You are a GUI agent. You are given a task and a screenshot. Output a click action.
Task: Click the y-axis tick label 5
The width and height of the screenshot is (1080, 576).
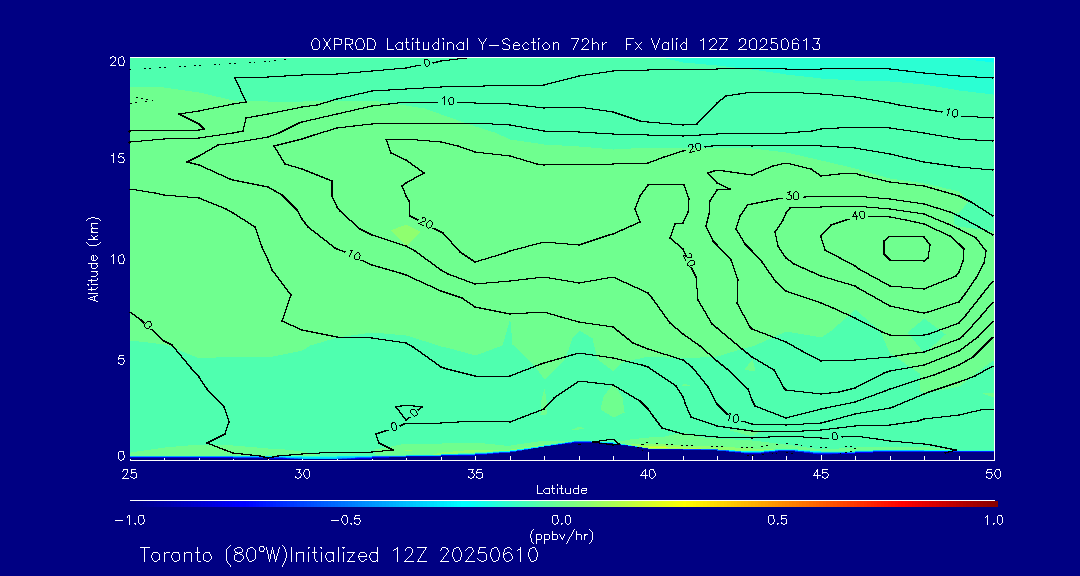tap(120, 360)
